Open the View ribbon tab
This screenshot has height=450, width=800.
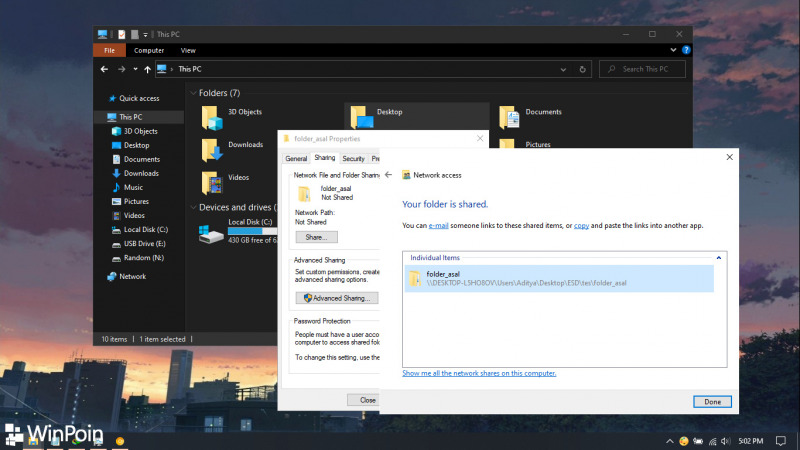[188, 50]
